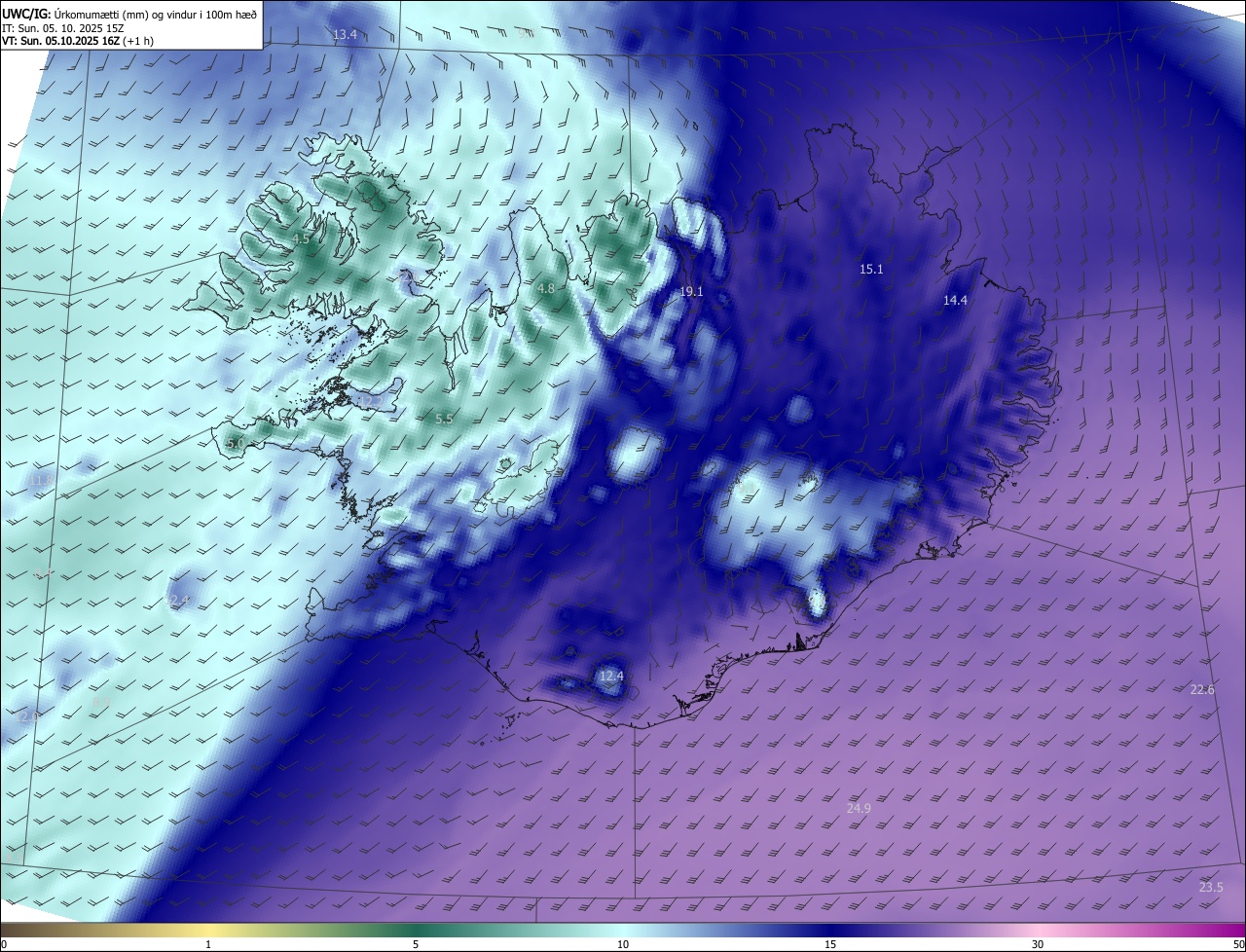The height and width of the screenshot is (952, 1246).
Task: Click the colorbar tick label 0
Action: [x=4, y=944]
